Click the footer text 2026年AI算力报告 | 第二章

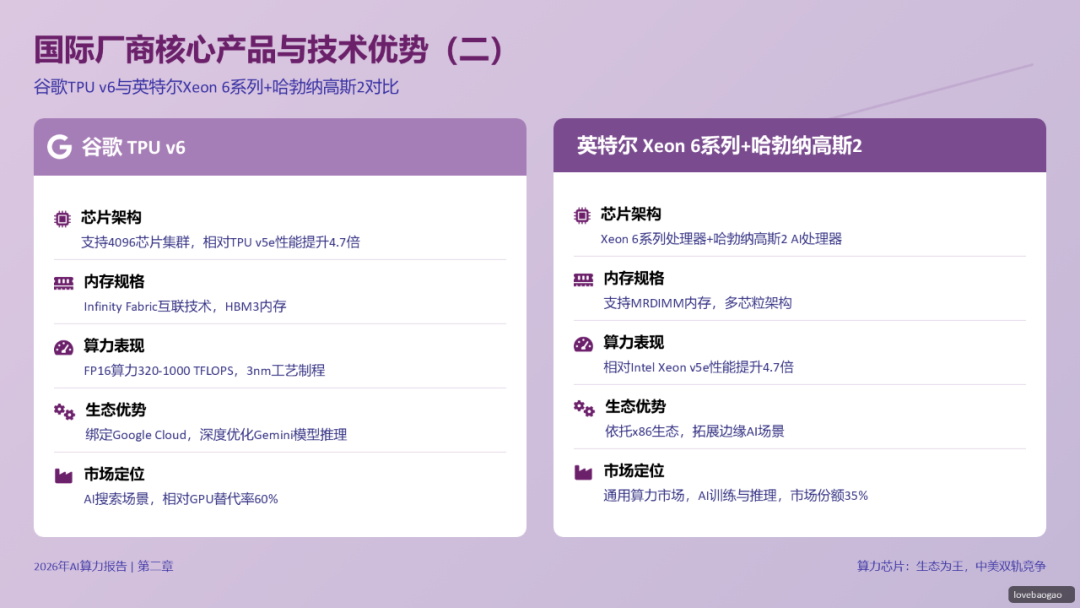click(103, 566)
